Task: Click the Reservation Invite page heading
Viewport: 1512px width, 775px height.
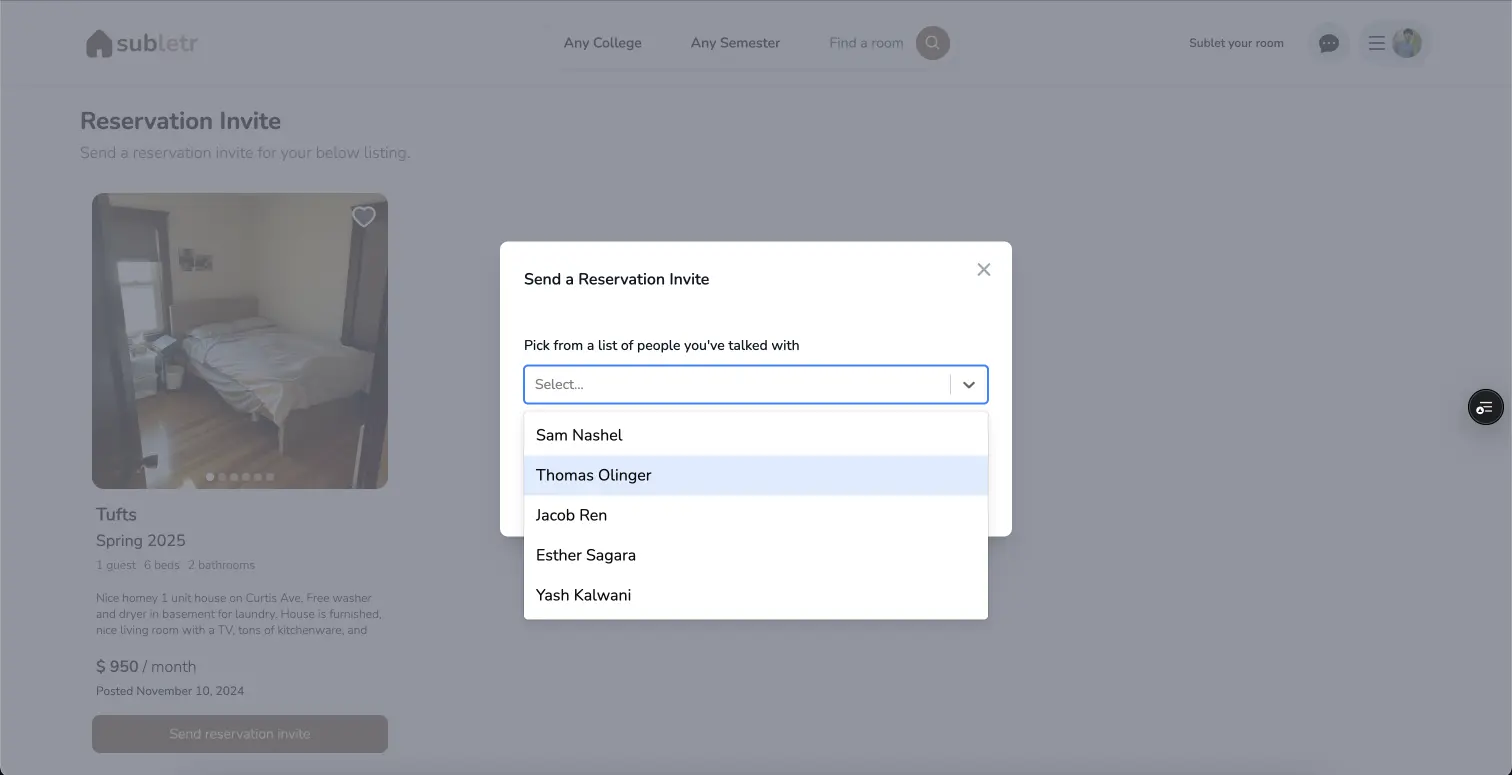Action: tap(180, 121)
